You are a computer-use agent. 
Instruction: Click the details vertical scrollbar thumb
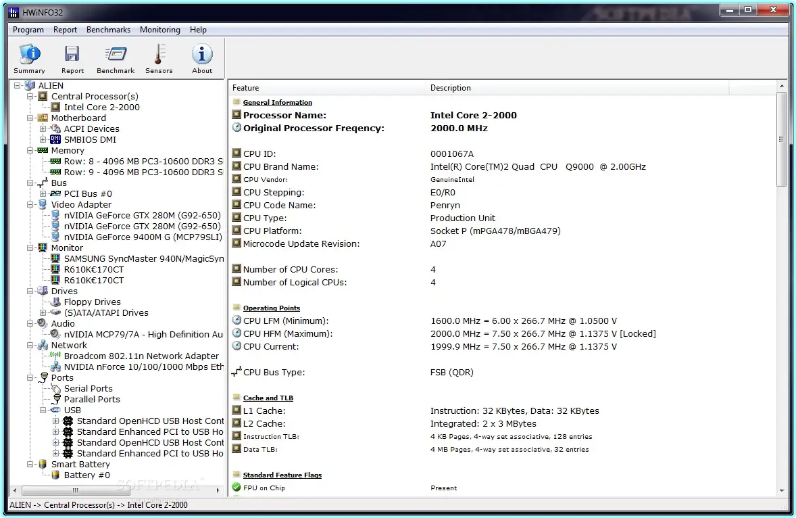click(781, 140)
